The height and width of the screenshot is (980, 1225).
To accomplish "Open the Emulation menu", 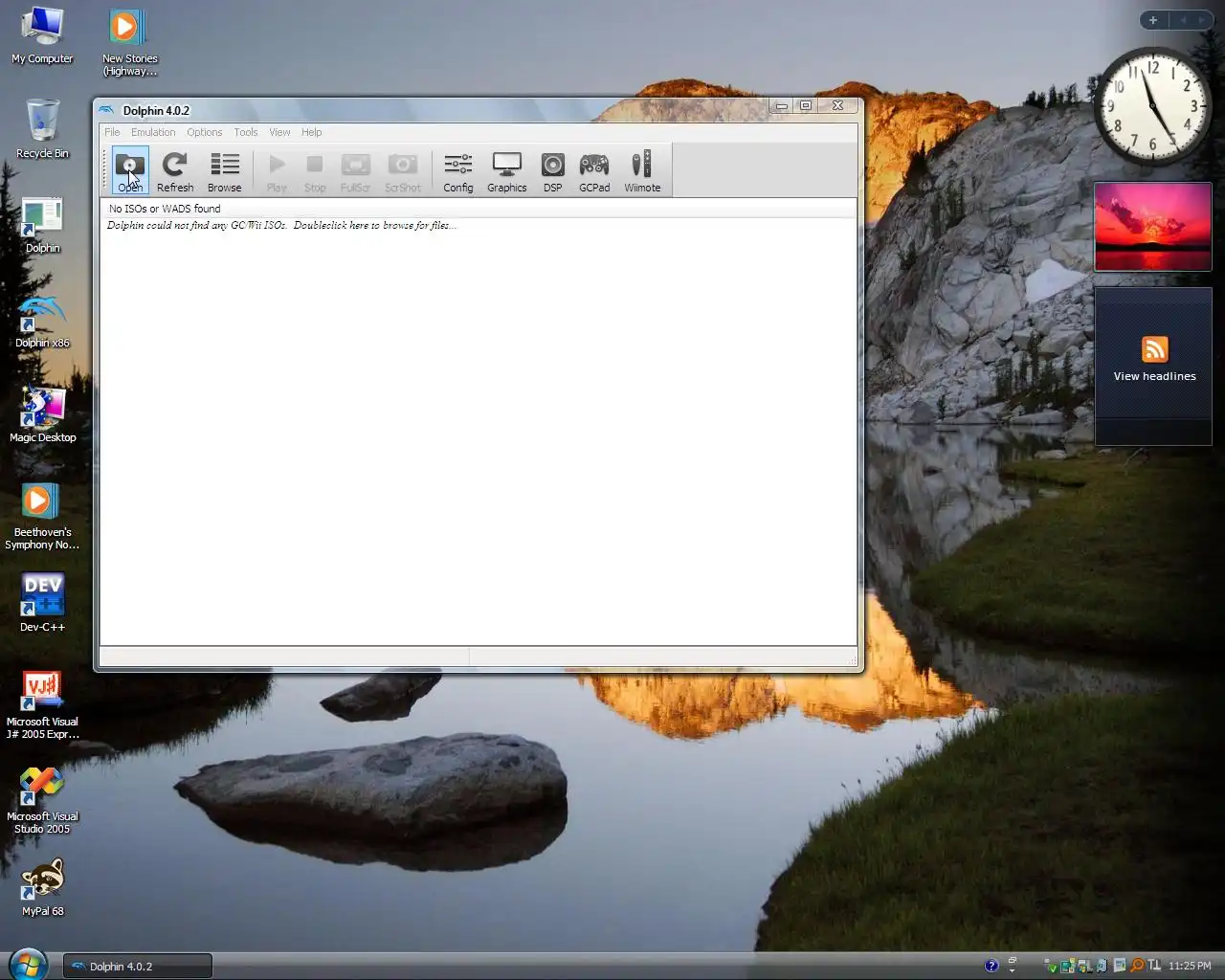I will 153,132.
